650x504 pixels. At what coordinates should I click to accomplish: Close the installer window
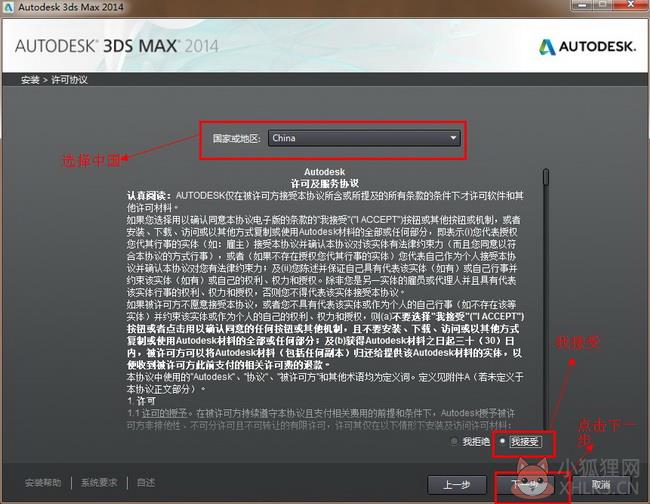point(630,5)
